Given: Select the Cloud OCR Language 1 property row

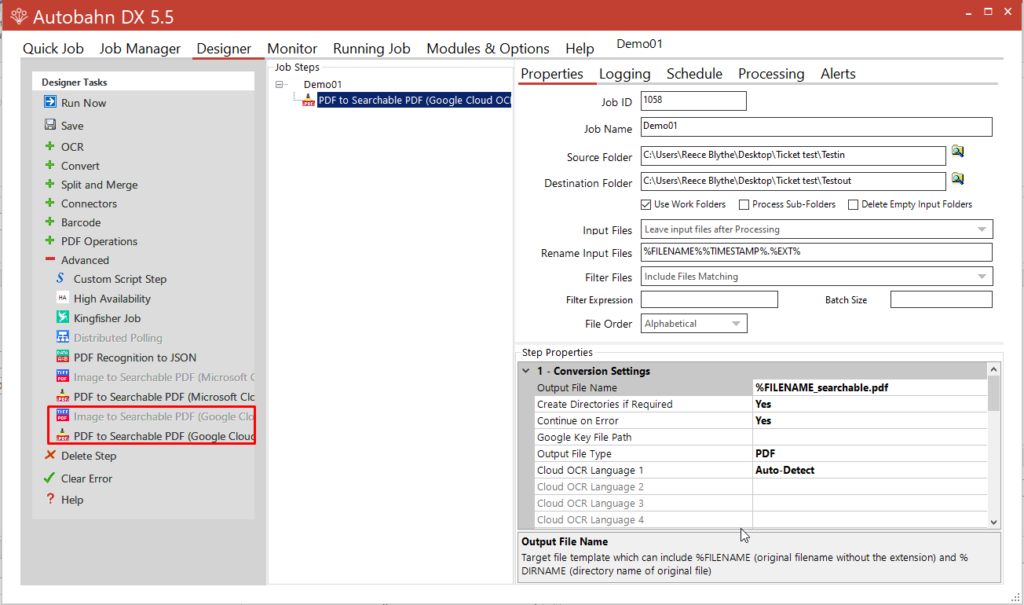Looking at the screenshot, I should pyautogui.click(x=761, y=470).
